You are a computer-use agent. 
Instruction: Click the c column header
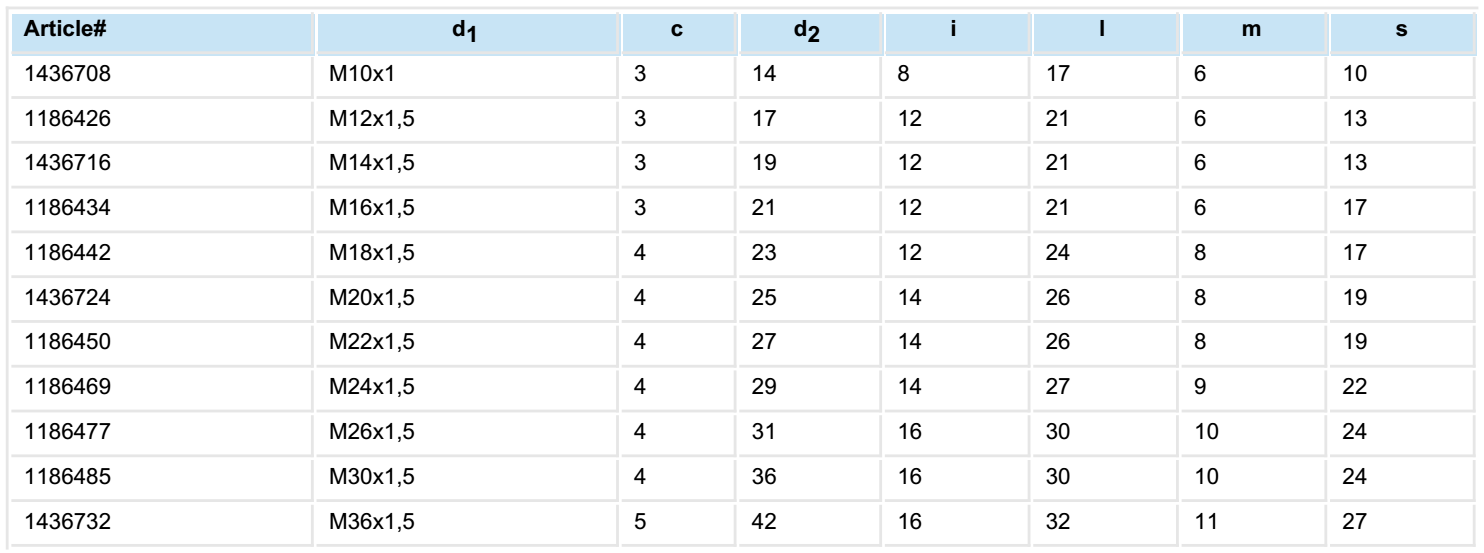coord(678,32)
